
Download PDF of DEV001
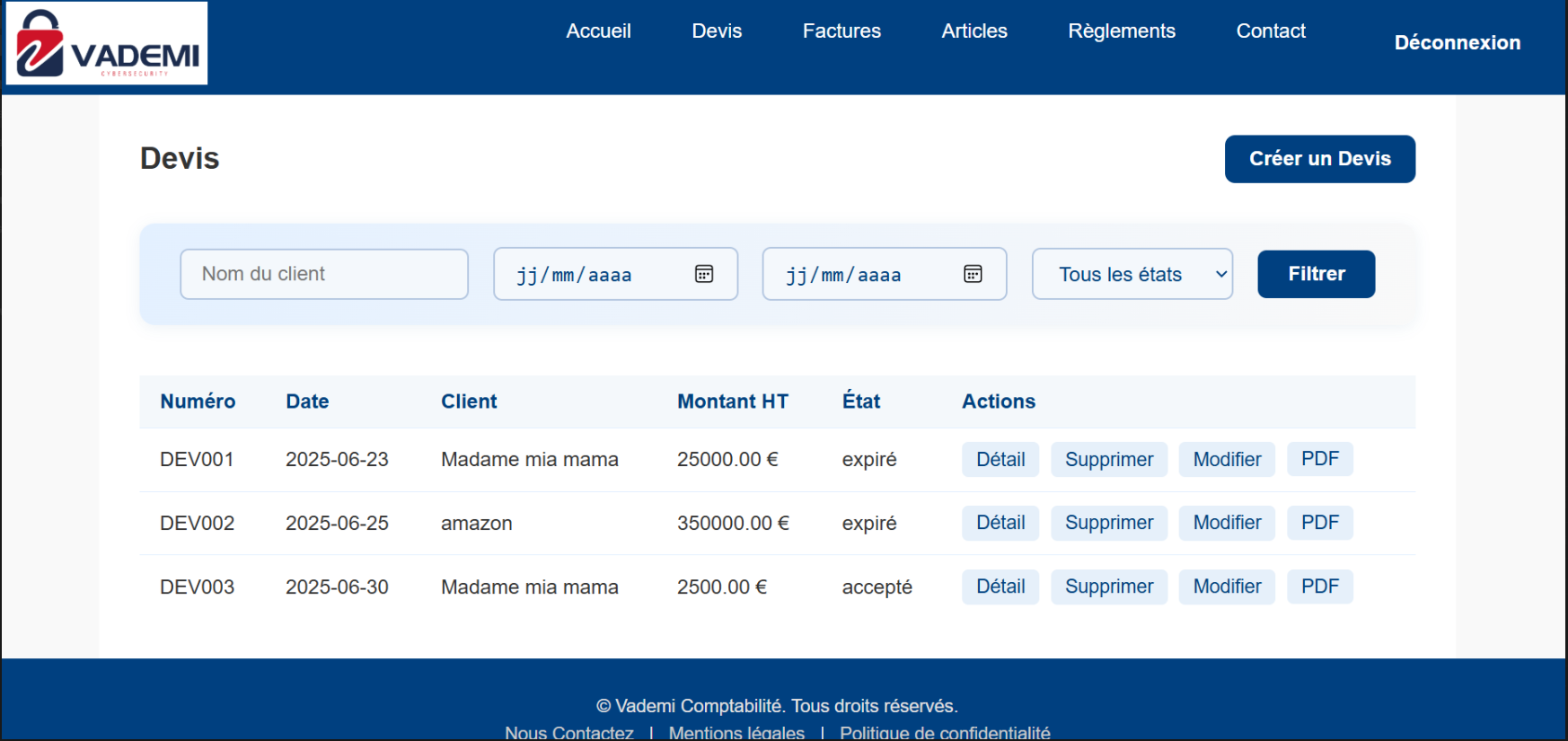(1320, 459)
